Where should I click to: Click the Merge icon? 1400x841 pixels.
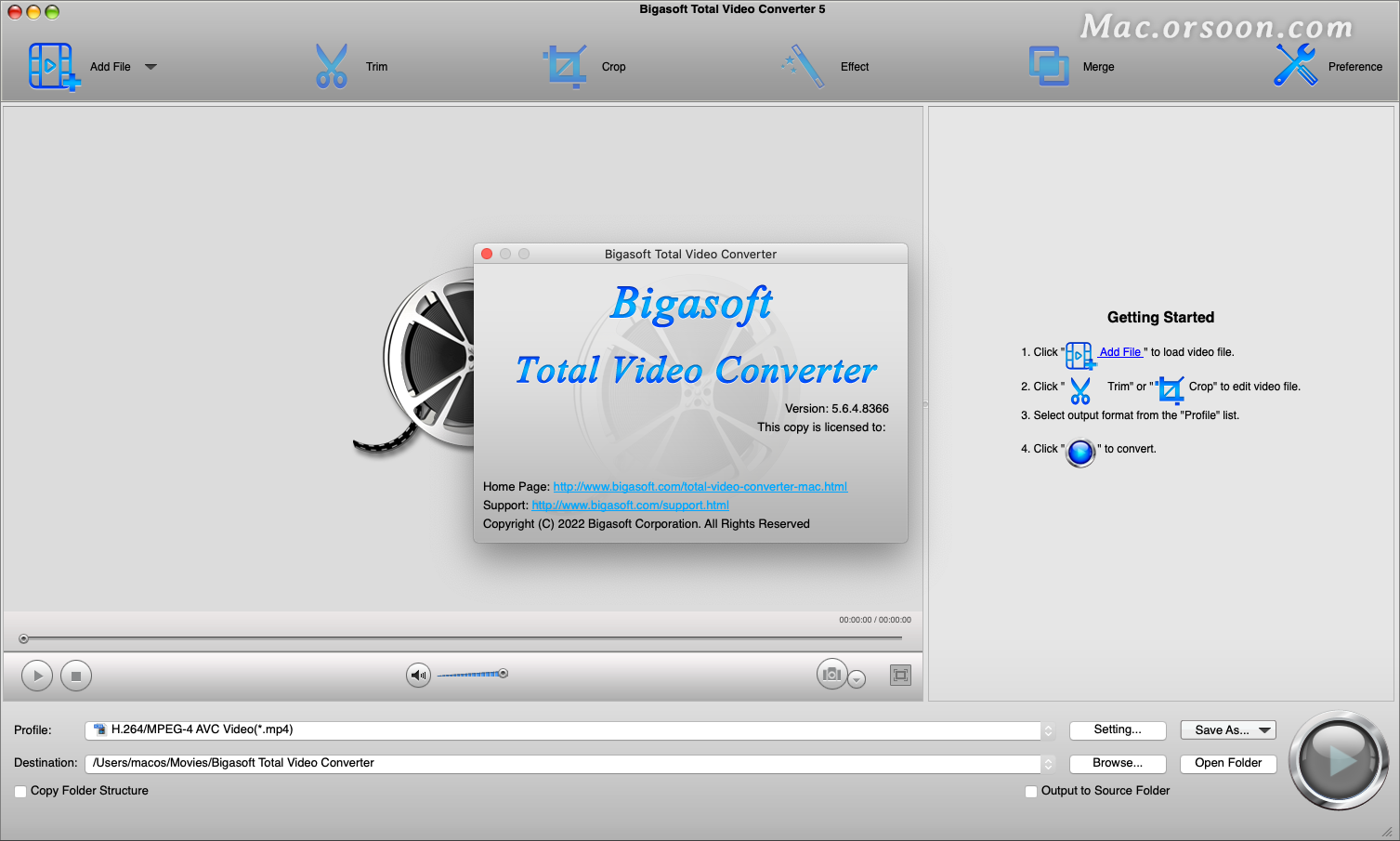pos(1049,66)
